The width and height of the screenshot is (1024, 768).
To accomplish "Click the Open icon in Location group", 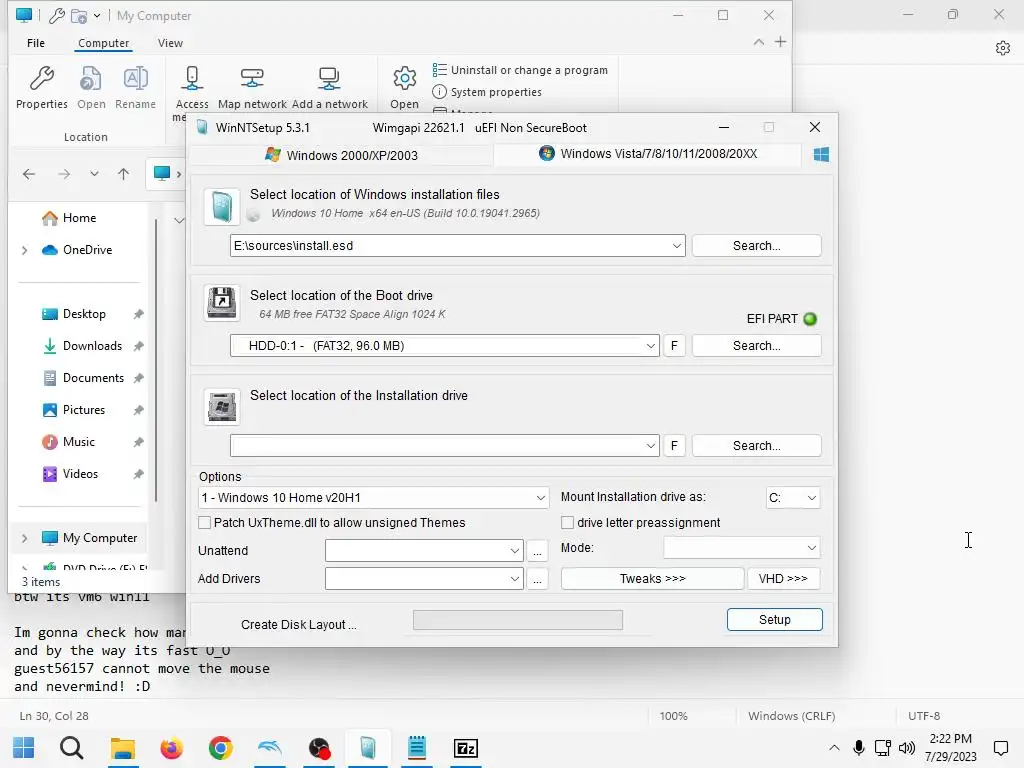I will pyautogui.click(x=91, y=79).
